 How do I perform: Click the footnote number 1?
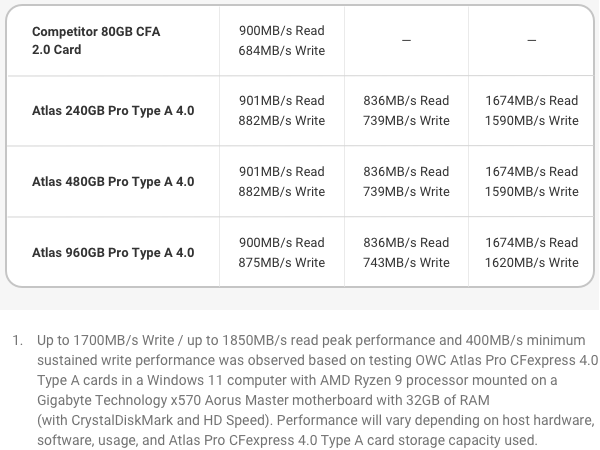[17, 341]
